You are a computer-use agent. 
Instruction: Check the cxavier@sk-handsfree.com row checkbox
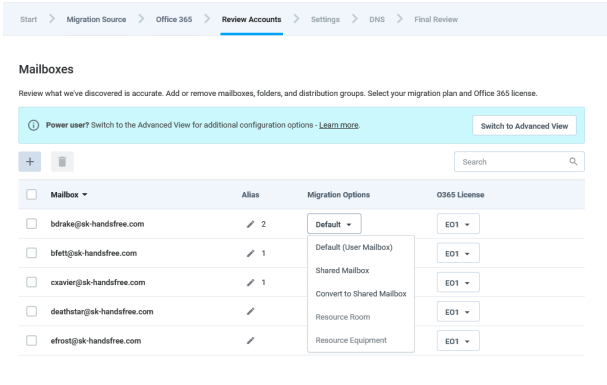pyautogui.click(x=31, y=282)
